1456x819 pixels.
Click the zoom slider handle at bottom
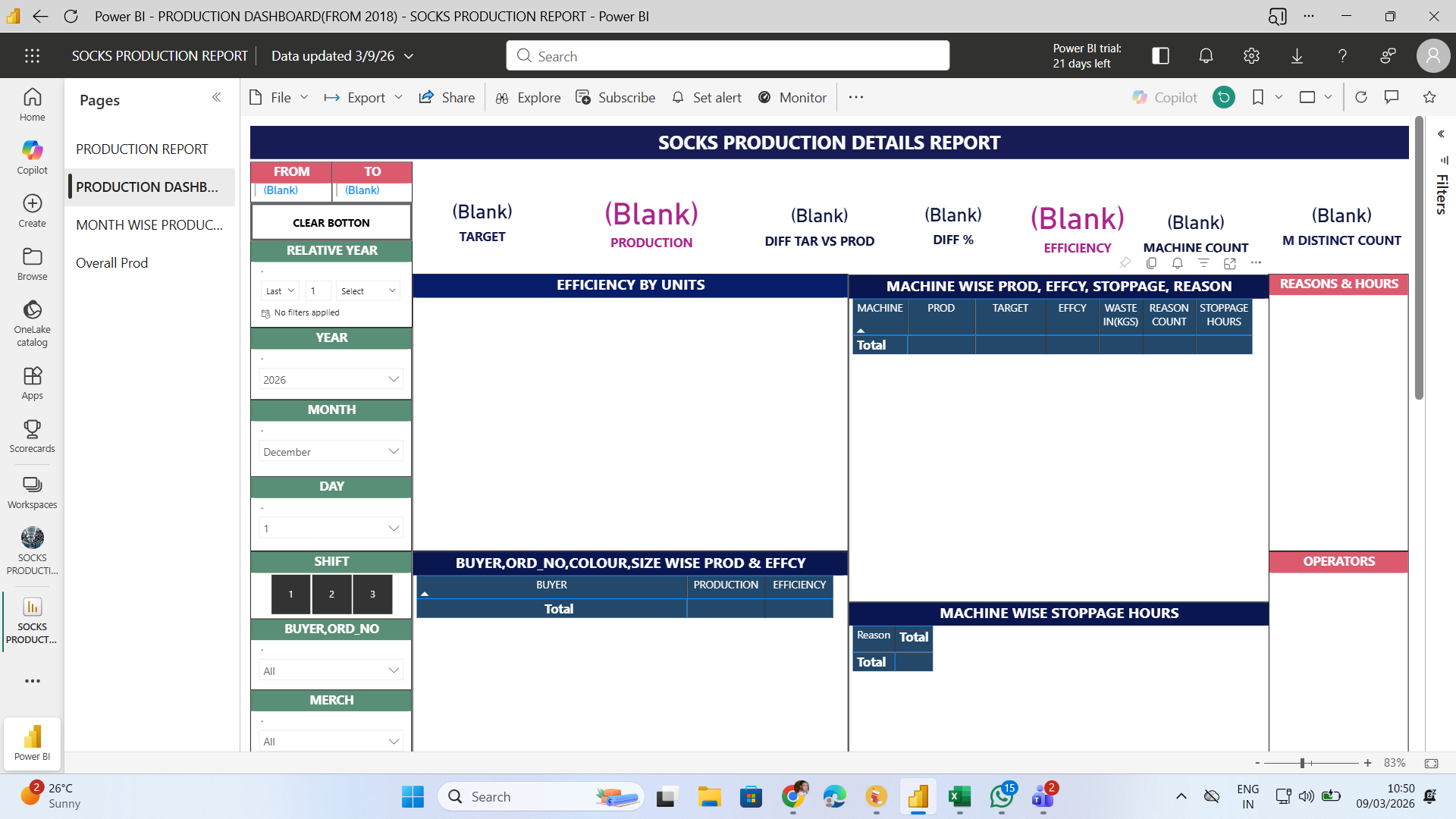[1302, 763]
